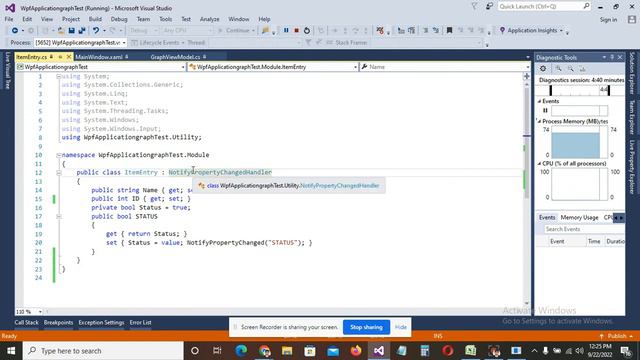Pause debugging with Break All button
Image resolution: width=640 pixels, height=360 pixels.
(286, 30)
